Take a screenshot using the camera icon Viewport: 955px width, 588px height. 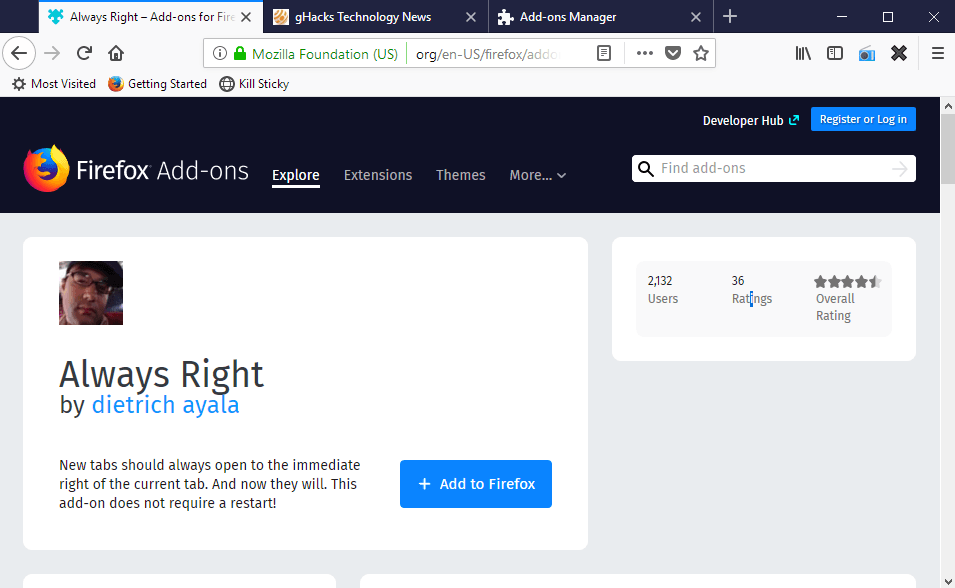point(866,52)
